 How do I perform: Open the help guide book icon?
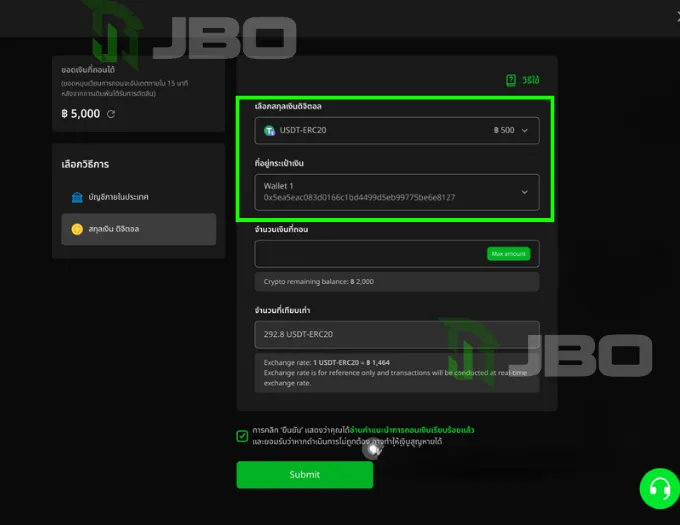511,80
